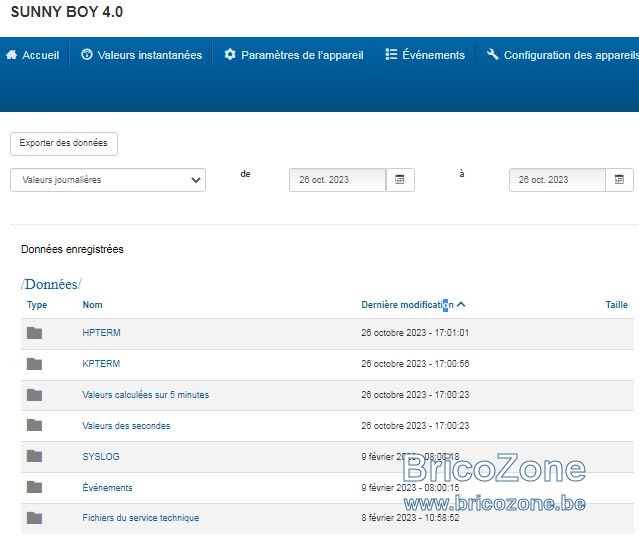The width and height of the screenshot is (639, 547).
Task: Click the 'à' end date input field
Action: [x=557, y=180]
